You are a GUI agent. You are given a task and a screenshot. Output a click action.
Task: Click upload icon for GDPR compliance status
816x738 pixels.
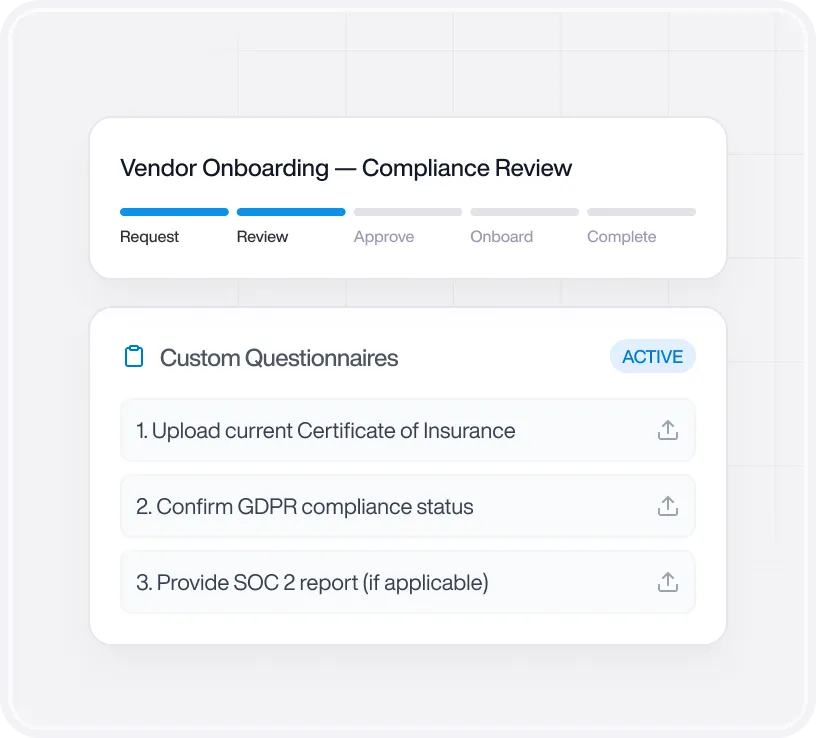point(668,506)
